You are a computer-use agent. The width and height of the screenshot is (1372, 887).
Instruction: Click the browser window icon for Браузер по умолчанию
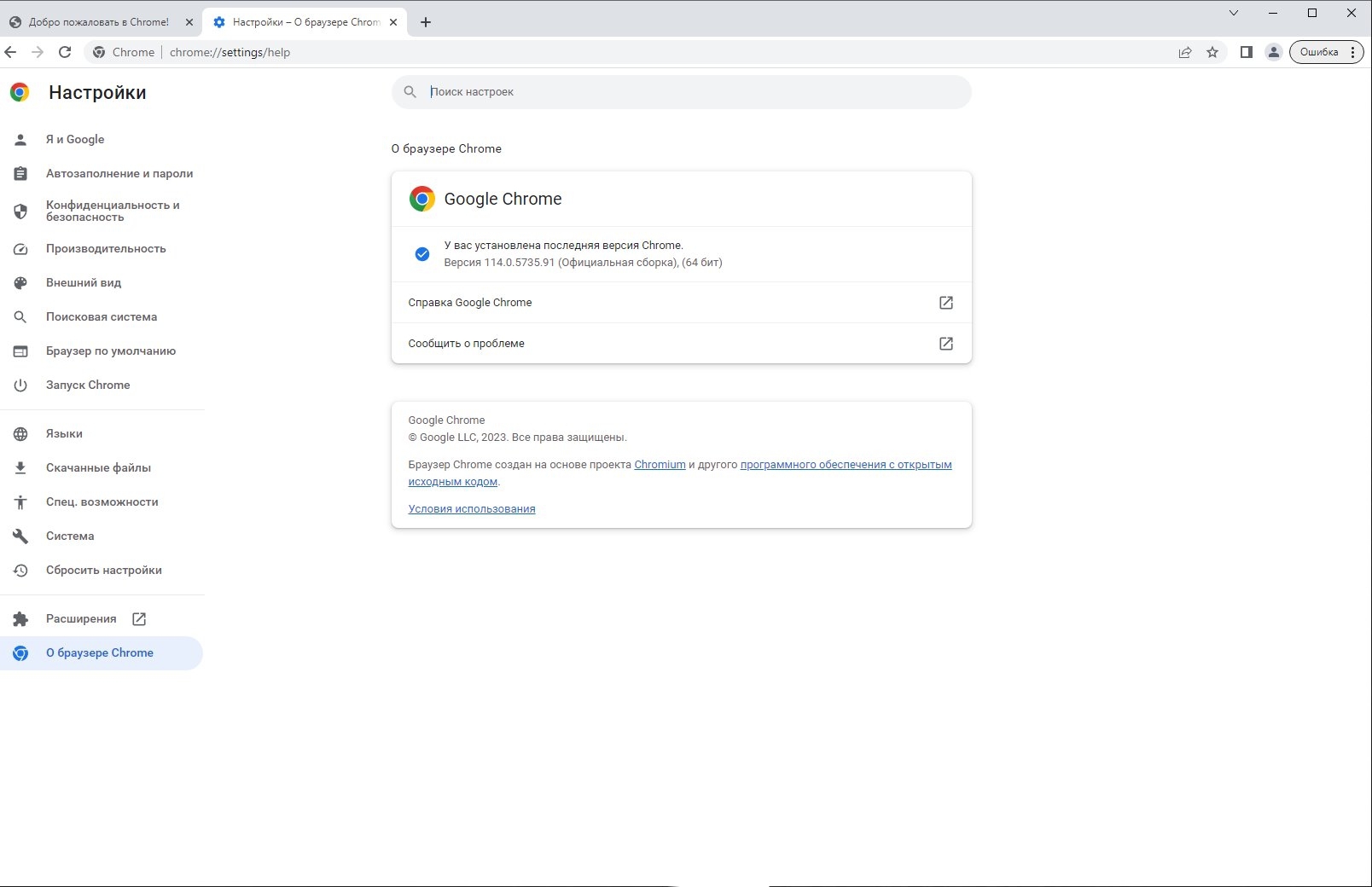(20, 351)
